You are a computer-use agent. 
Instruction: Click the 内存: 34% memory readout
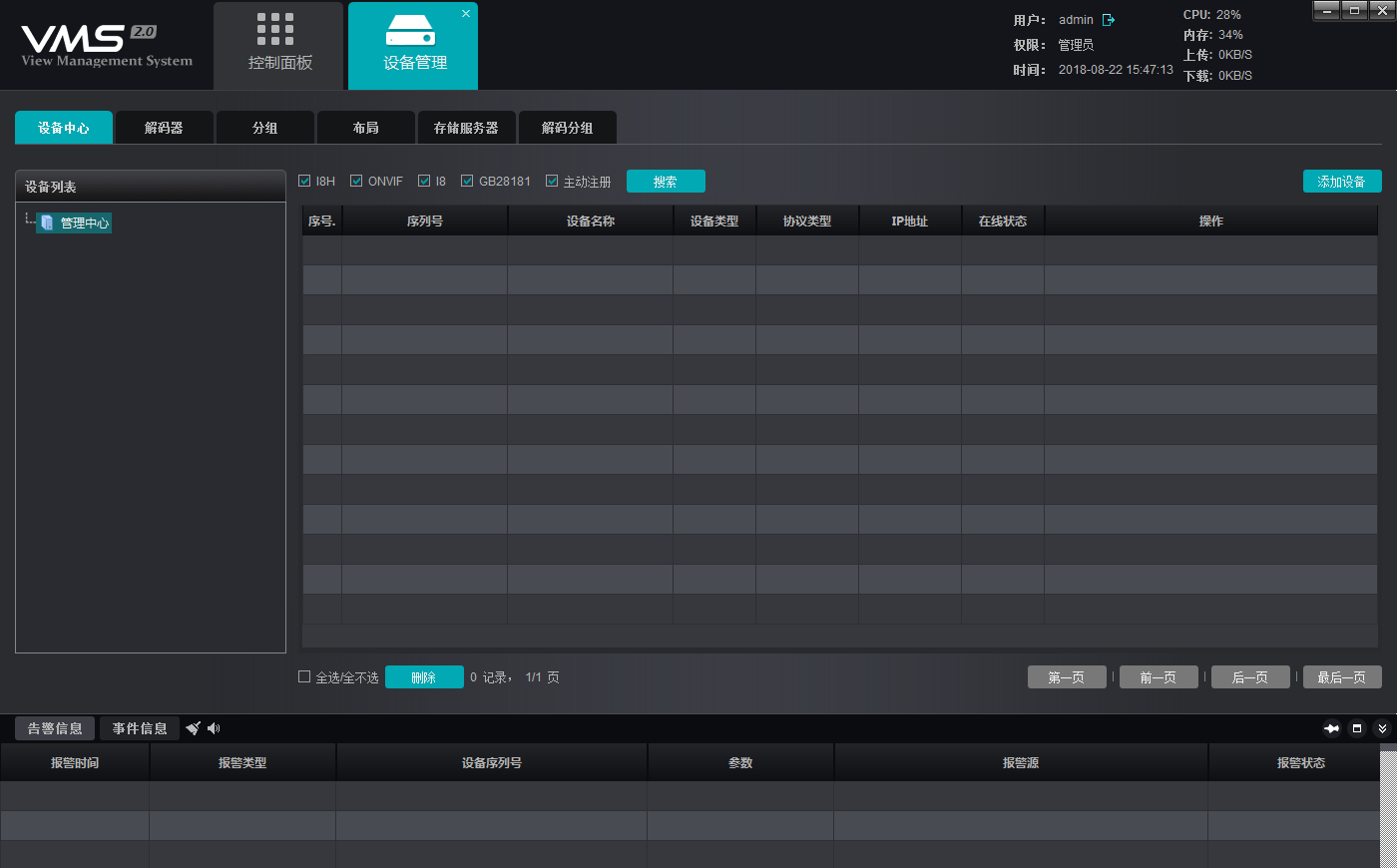point(1213,35)
